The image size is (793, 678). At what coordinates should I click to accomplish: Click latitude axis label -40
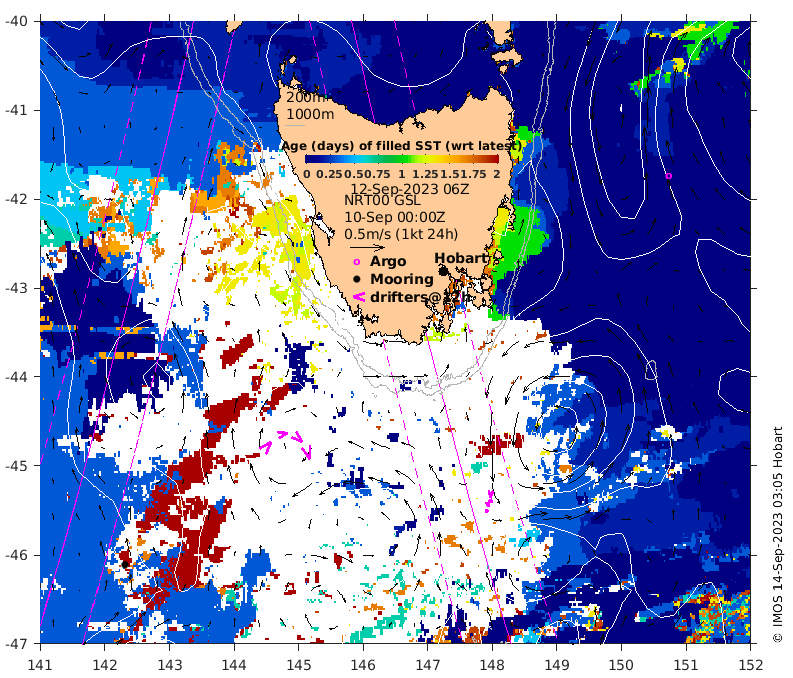[x=16, y=21]
